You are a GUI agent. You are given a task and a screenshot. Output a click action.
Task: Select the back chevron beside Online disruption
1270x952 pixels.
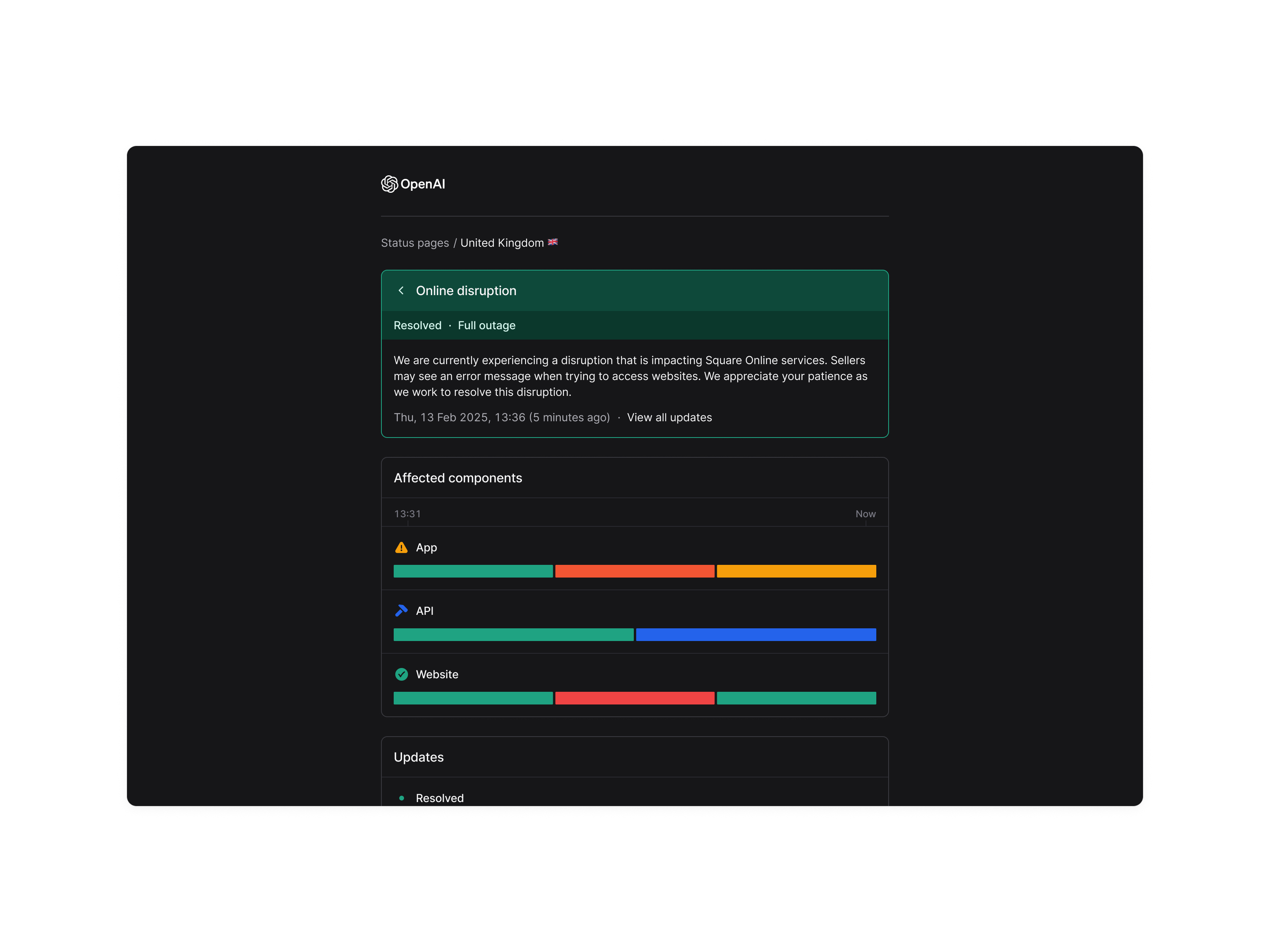[401, 290]
